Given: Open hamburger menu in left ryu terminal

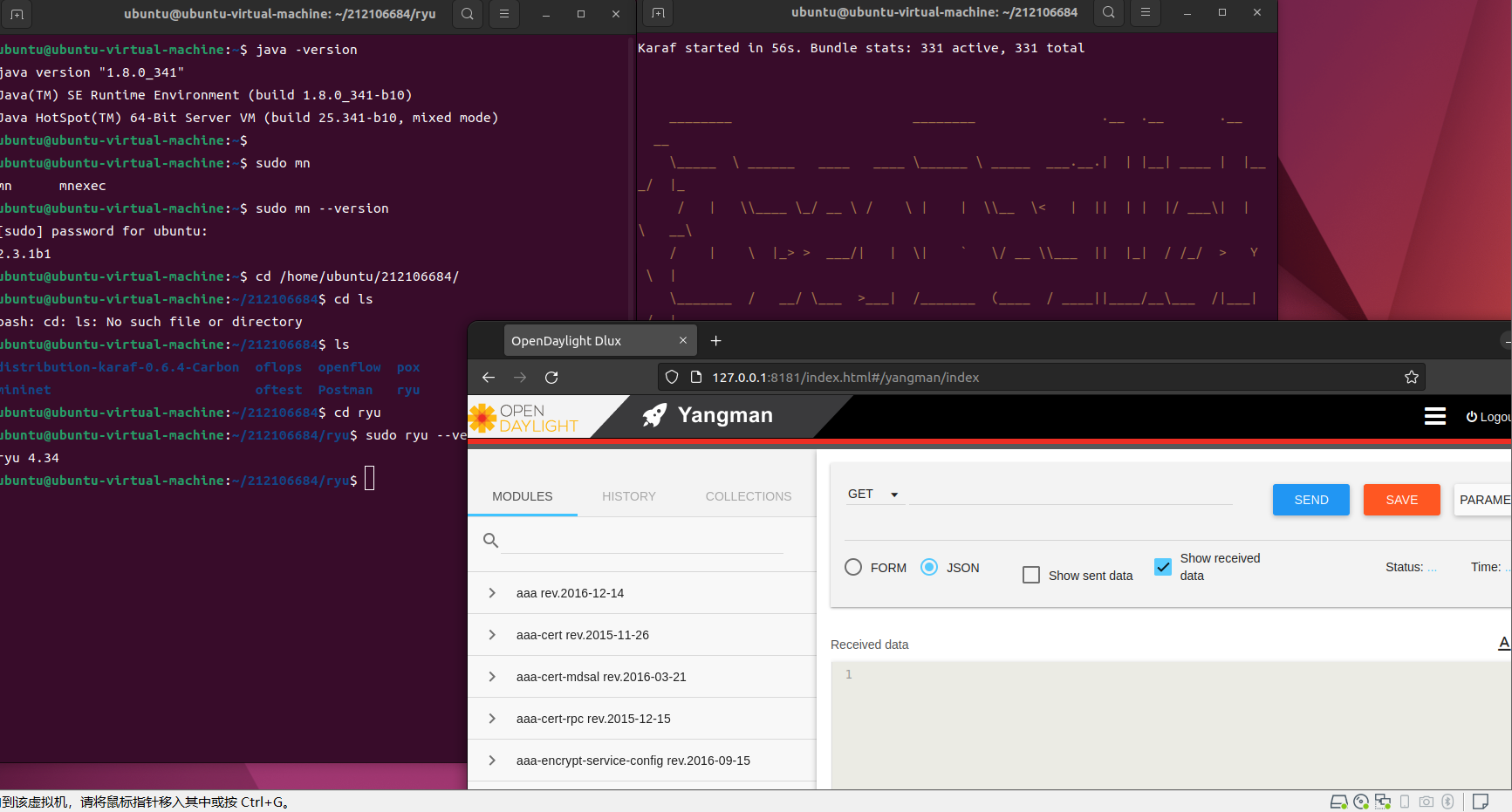Looking at the screenshot, I should (504, 14).
